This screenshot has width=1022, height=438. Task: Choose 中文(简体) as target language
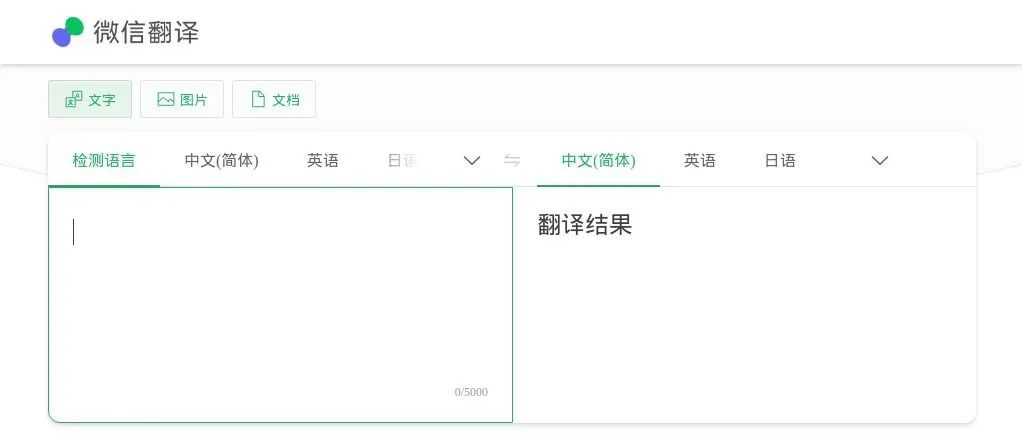(598, 160)
